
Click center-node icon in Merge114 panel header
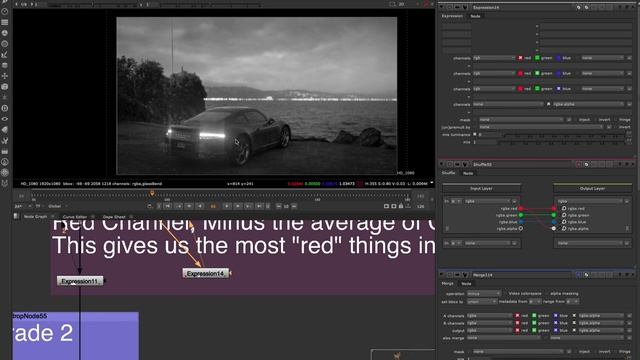tap(450, 275)
